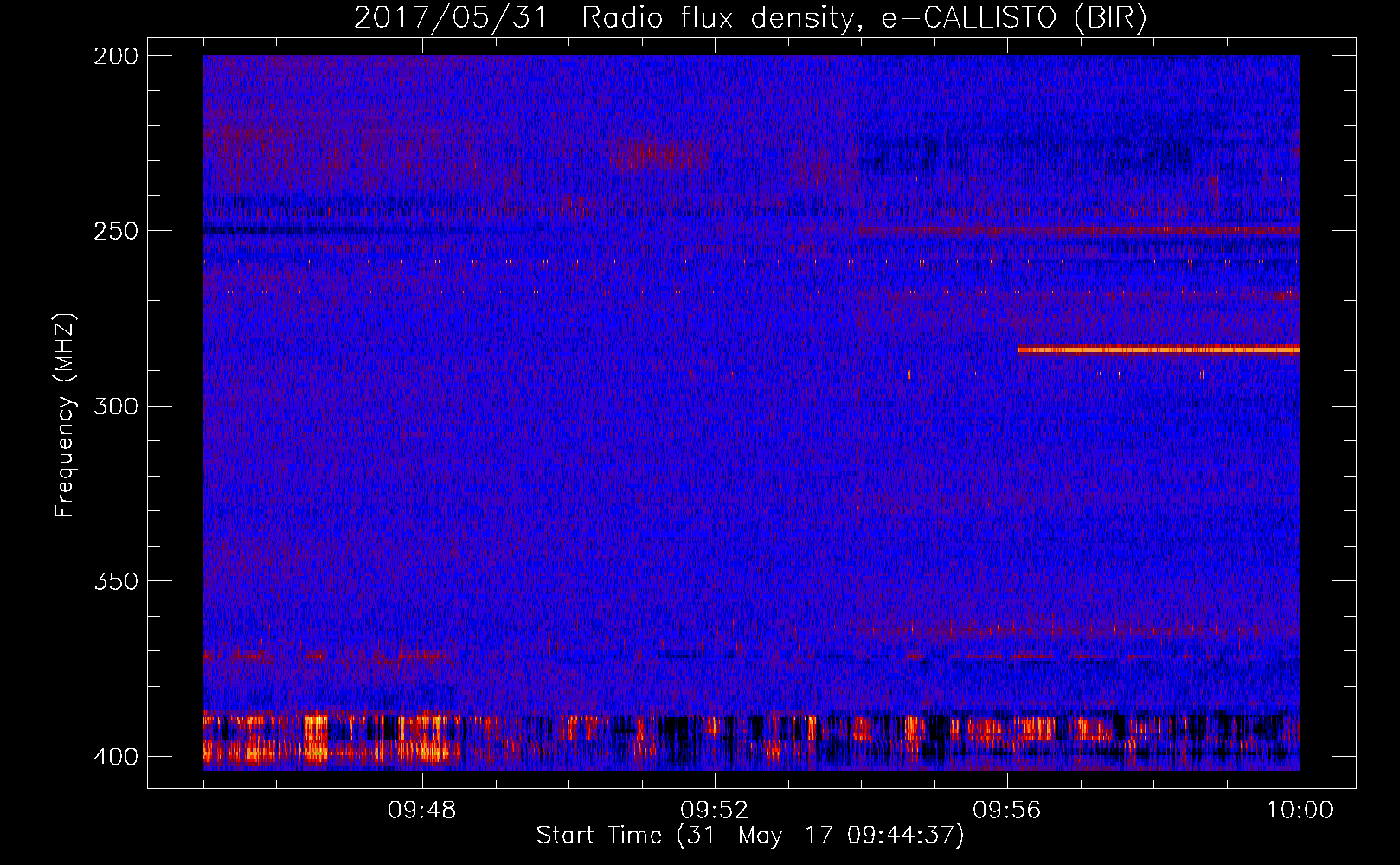
Task: Click the bright orange emission line near 285 MHz
Action: [1159, 350]
